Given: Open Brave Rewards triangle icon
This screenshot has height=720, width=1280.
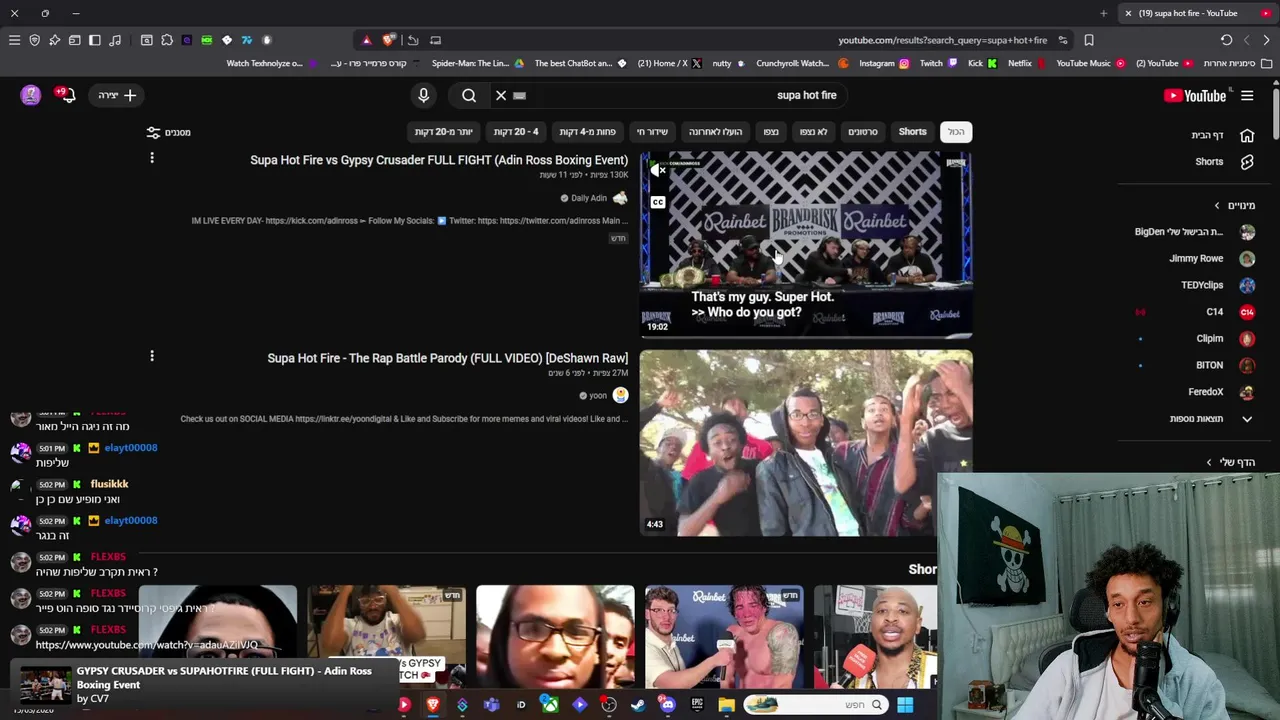Looking at the screenshot, I should coord(367,40).
